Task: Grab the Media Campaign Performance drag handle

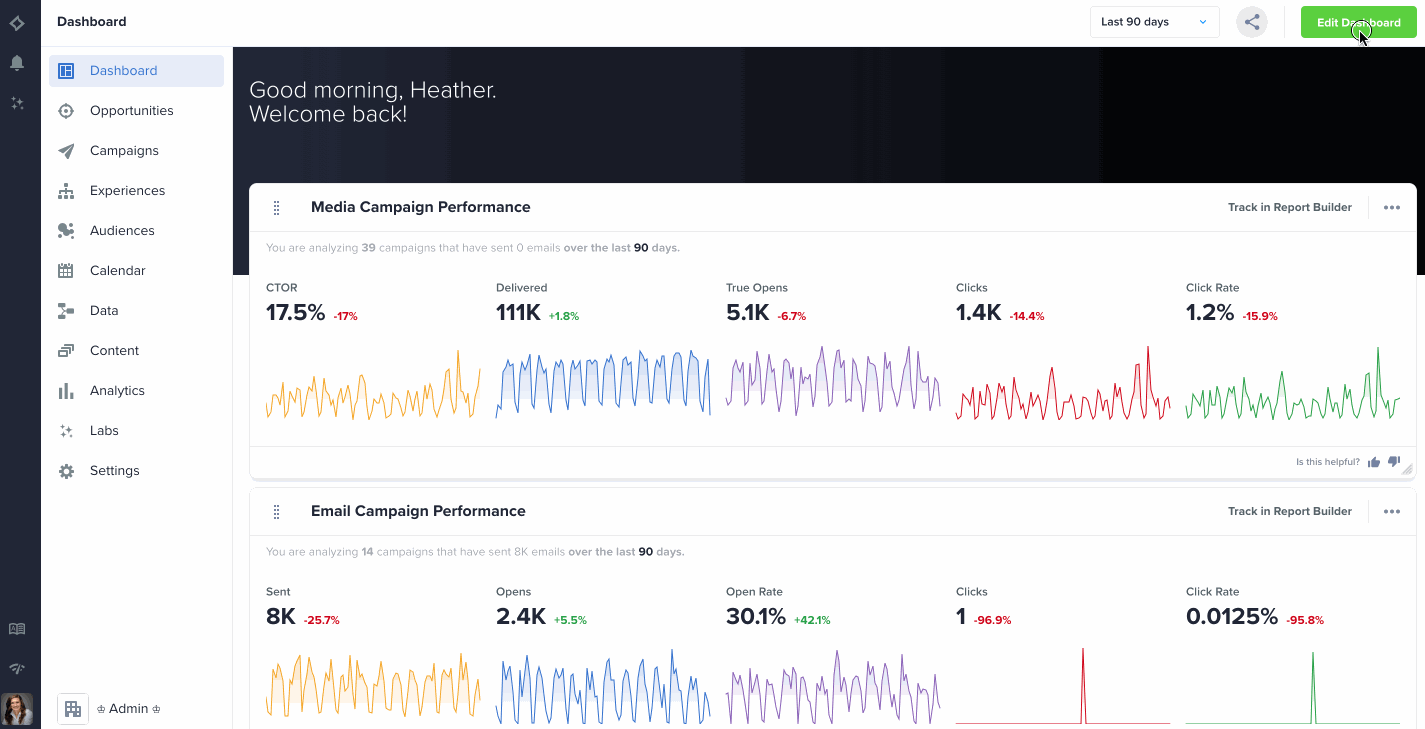Action: point(277,208)
